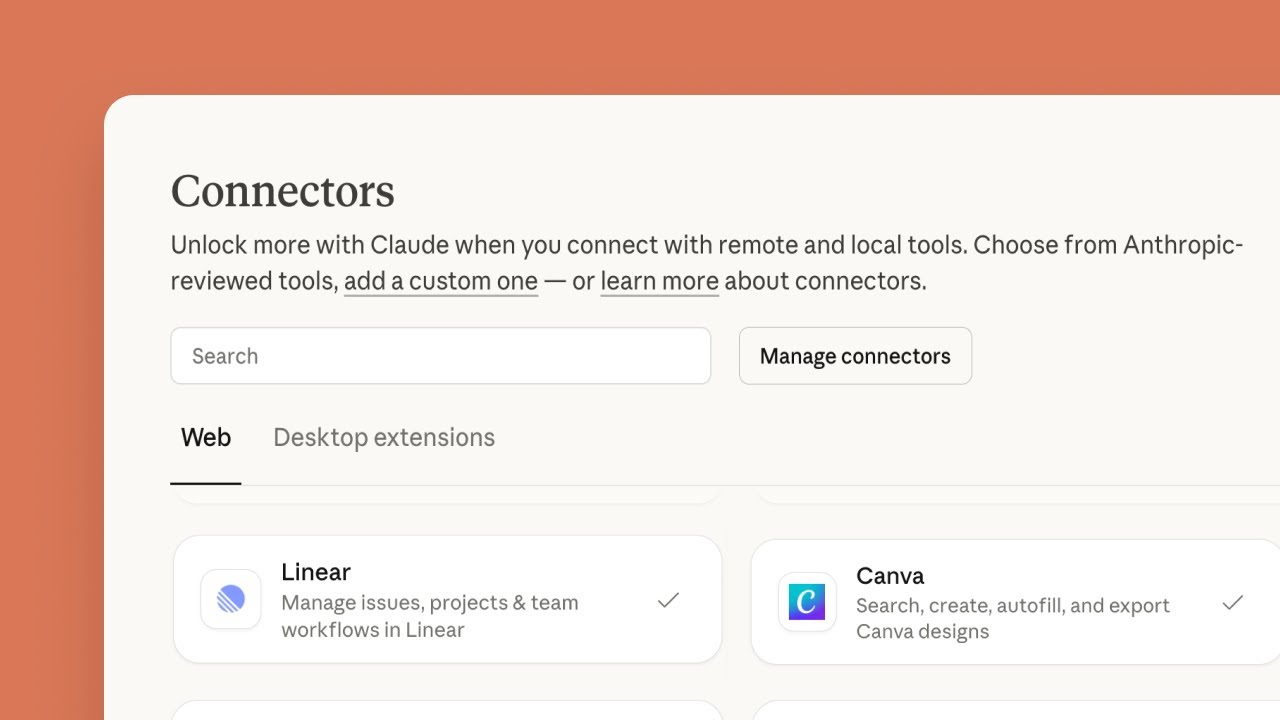Image resolution: width=1280 pixels, height=720 pixels.
Task: Click the Canva app icon
Action: coord(807,602)
